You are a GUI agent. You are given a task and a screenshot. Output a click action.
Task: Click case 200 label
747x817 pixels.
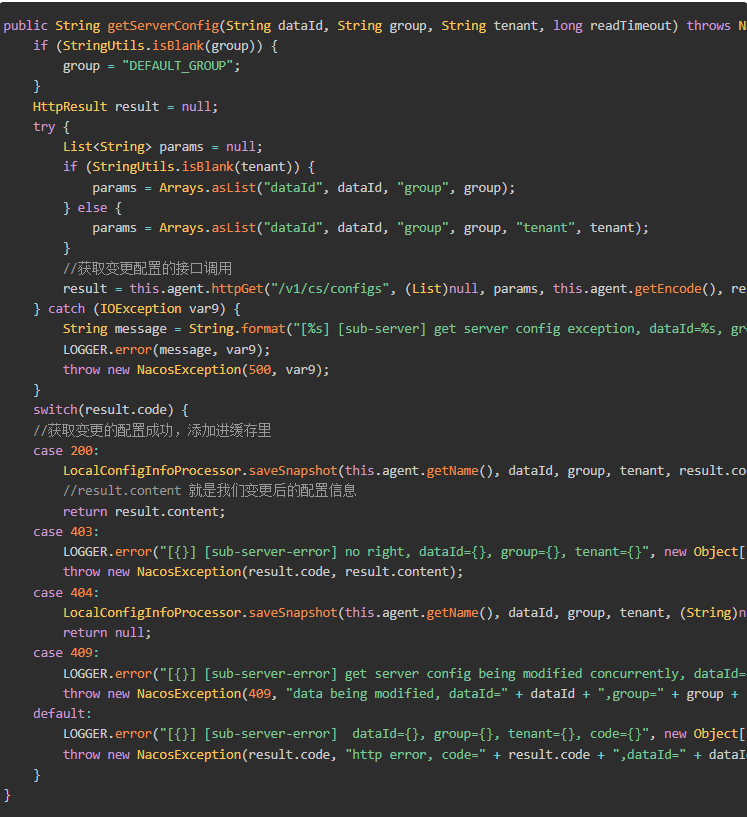point(66,451)
